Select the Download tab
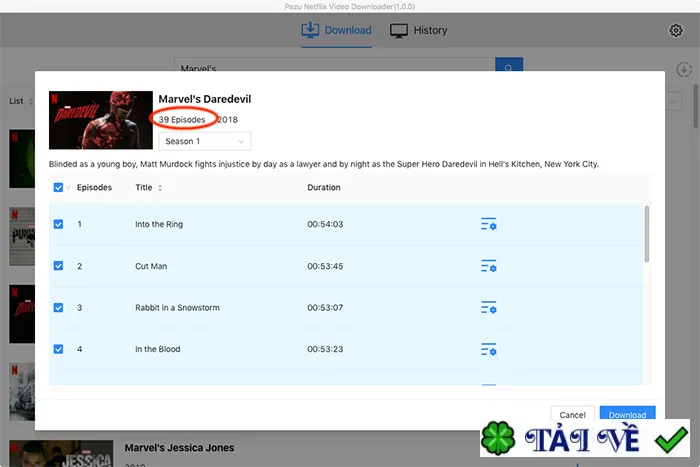Image resolution: width=700 pixels, height=467 pixels. 336,30
